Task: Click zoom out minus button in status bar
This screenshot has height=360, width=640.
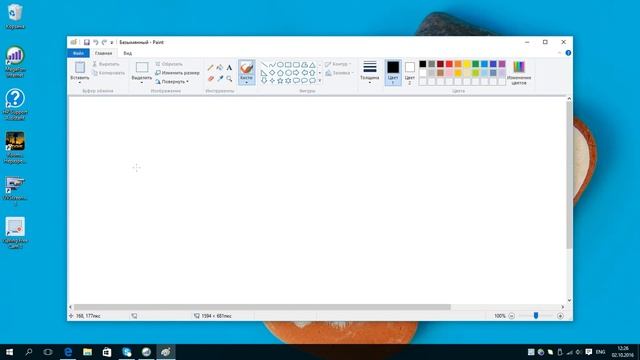Action: pyautogui.click(x=511, y=316)
